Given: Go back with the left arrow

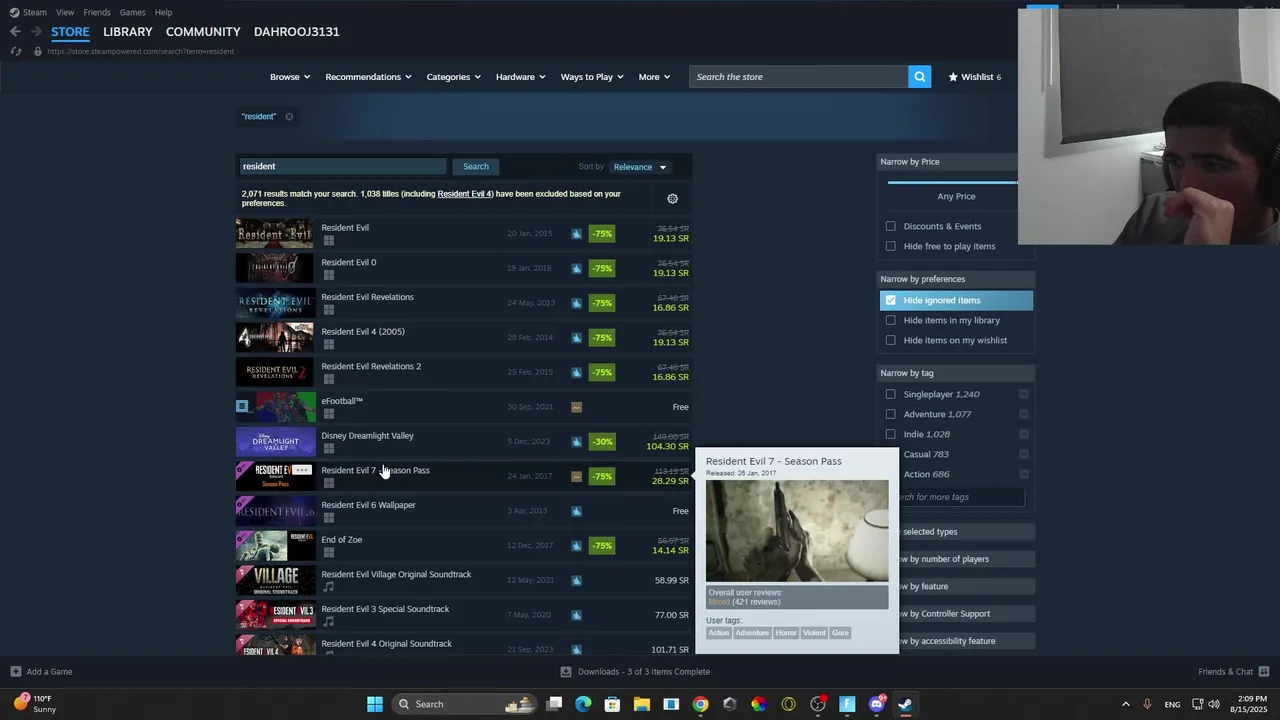Looking at the screenshot, I should [15, 32].
